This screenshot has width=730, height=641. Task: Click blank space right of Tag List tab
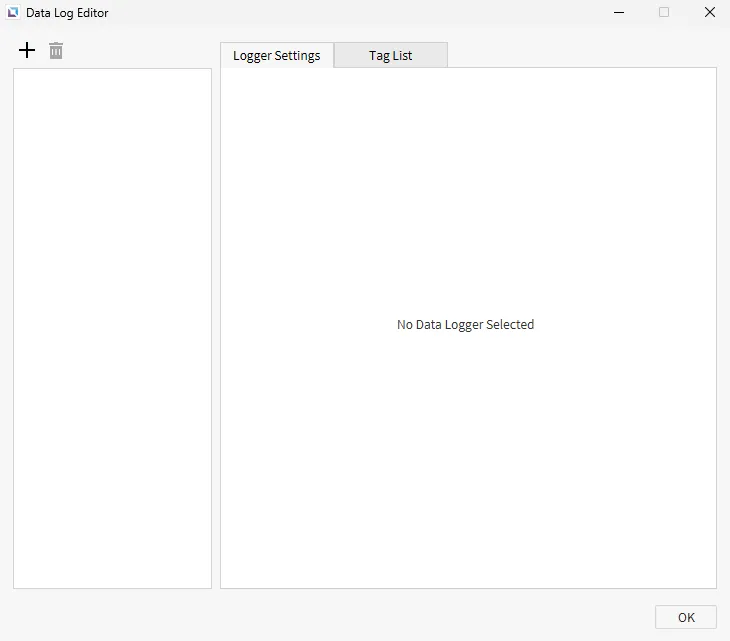580,54
